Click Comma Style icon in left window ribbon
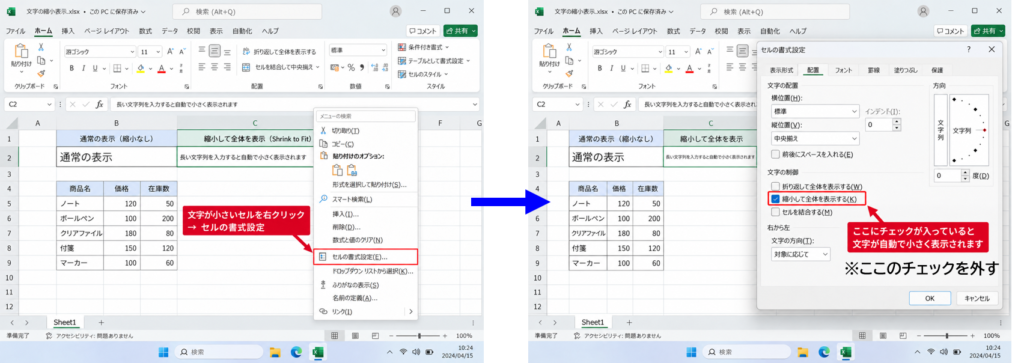This screenshot has height=363, width=1024. click(361, 67)
